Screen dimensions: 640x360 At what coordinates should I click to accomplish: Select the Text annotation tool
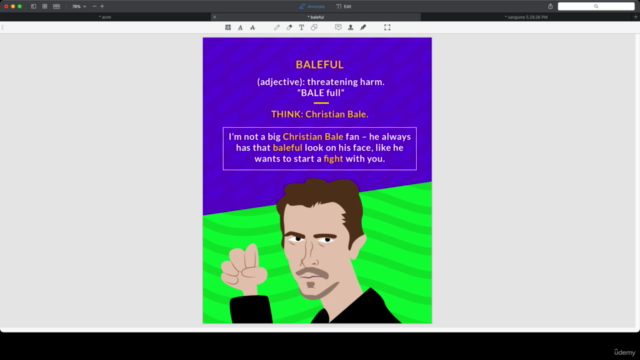pos(301,27)
